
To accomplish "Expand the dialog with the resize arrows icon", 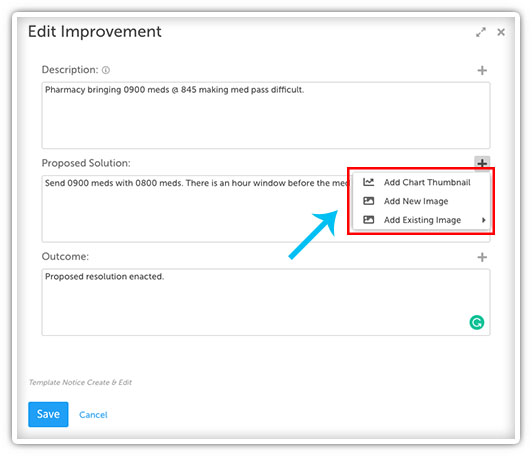I will click(481, 32).
